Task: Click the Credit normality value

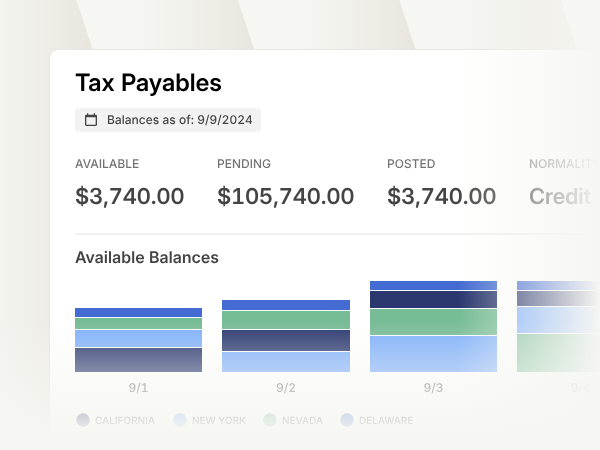Action: pyautogui.click(x=560, y=196)
